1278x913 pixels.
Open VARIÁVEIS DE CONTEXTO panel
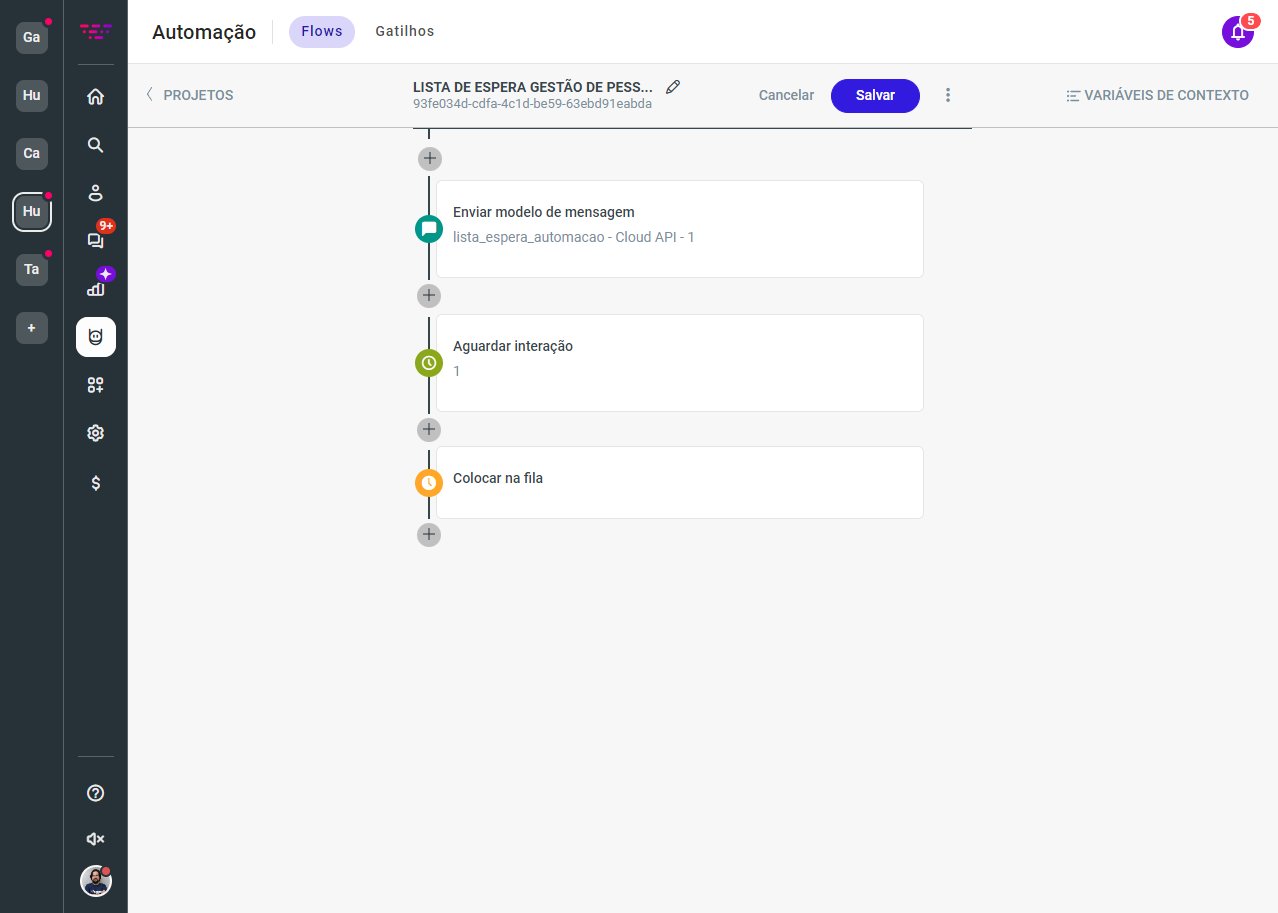[1157, 95]
